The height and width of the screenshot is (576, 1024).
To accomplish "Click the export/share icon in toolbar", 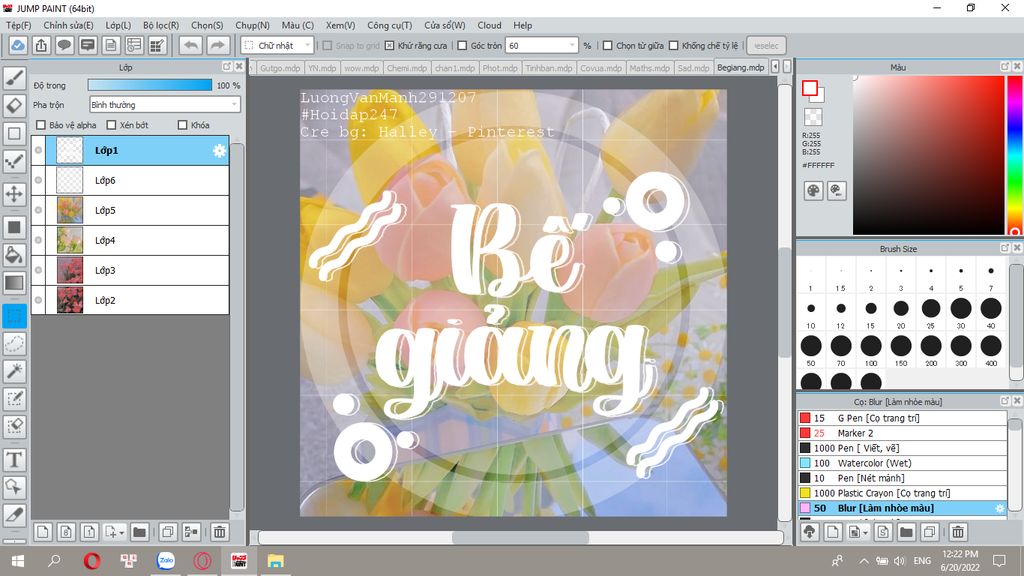I will point(41,46).
